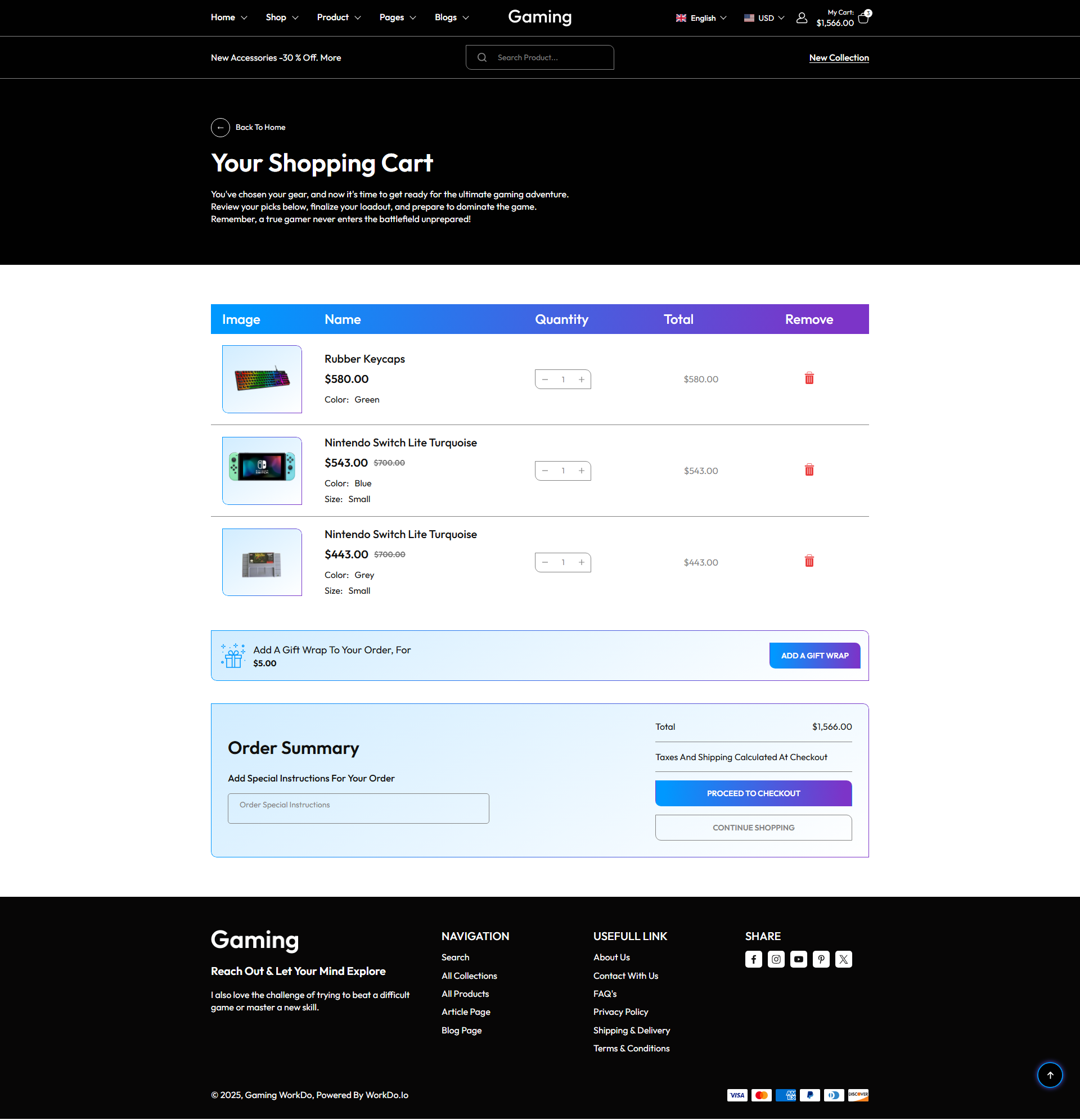Remove blue Nintendo Switch Lite with trash icon
The image size is (1080, 1120).
point(809,469)
